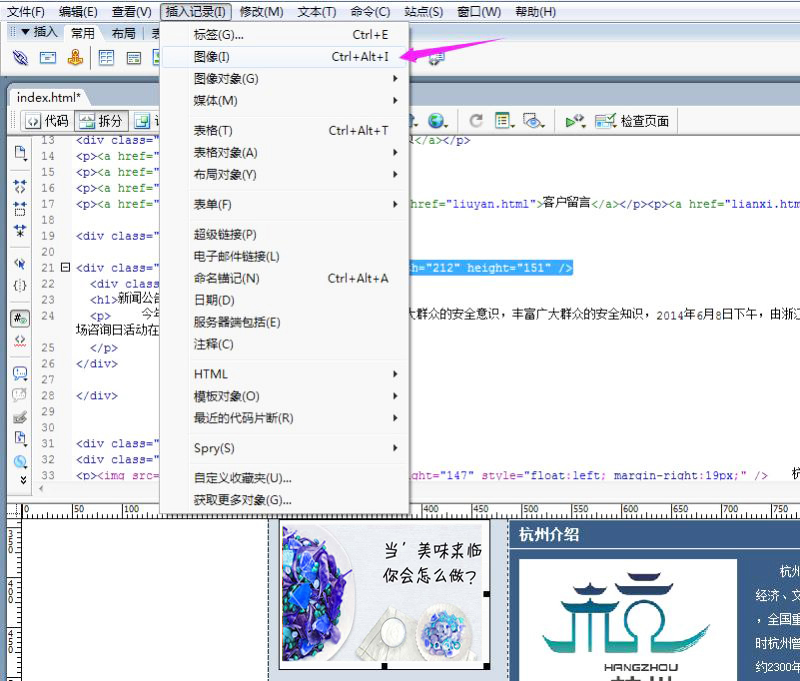Click Preview in Browser globe icon
Image resolution: width=800 pixels, height=681 pixels.
437,121
